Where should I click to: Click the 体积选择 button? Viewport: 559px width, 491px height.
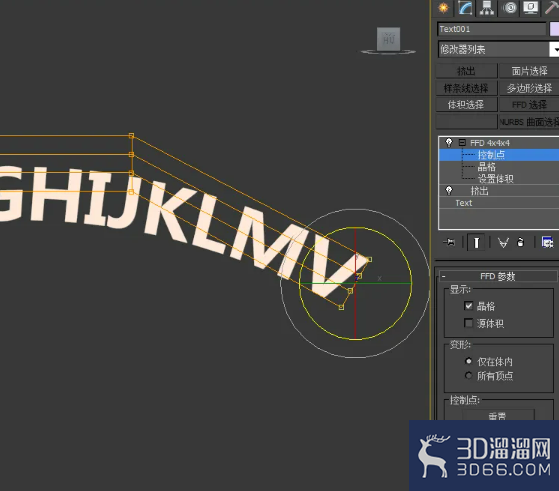pos(466,104)
